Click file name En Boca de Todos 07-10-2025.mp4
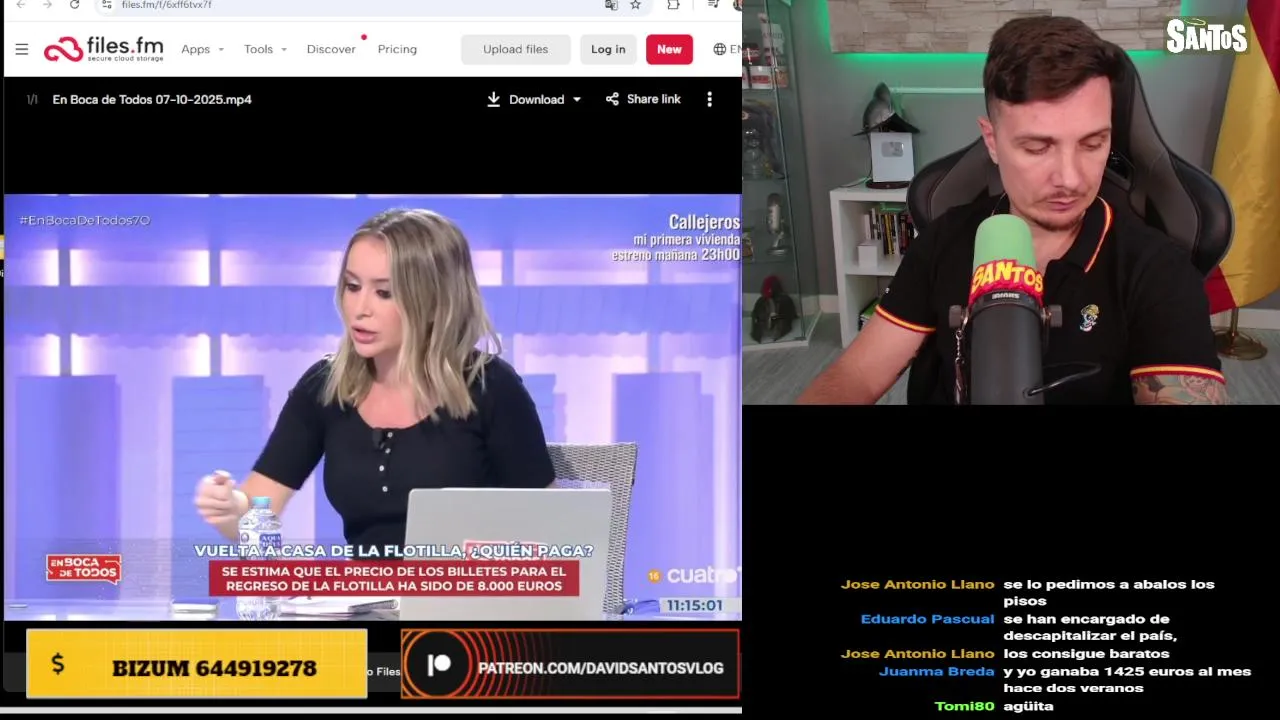Screen dimensions: 1280x720 (x=152, y=99)
